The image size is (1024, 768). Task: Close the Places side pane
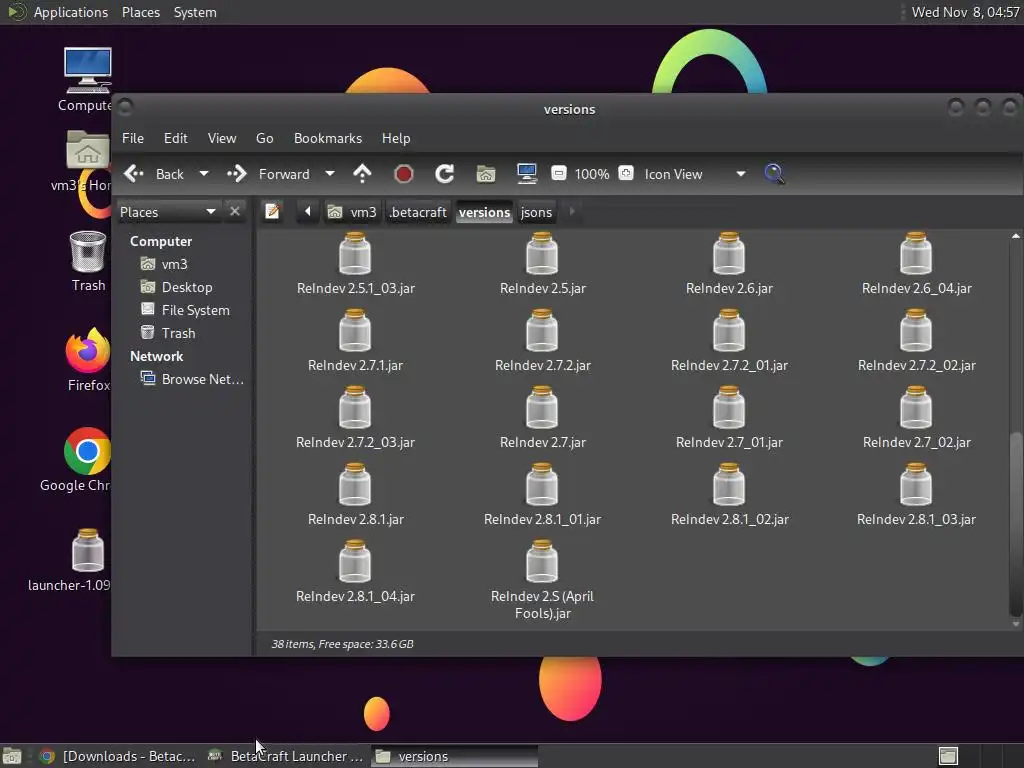(x=235, y=212)
